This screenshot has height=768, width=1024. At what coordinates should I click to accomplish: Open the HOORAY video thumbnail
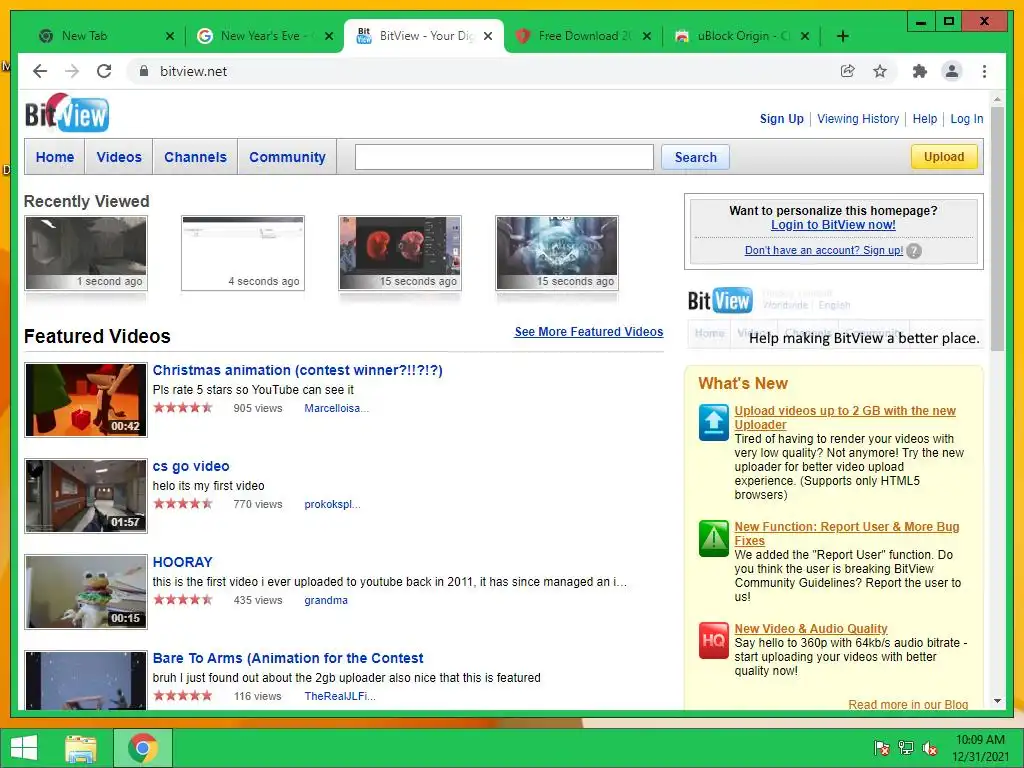coord(86,592)
